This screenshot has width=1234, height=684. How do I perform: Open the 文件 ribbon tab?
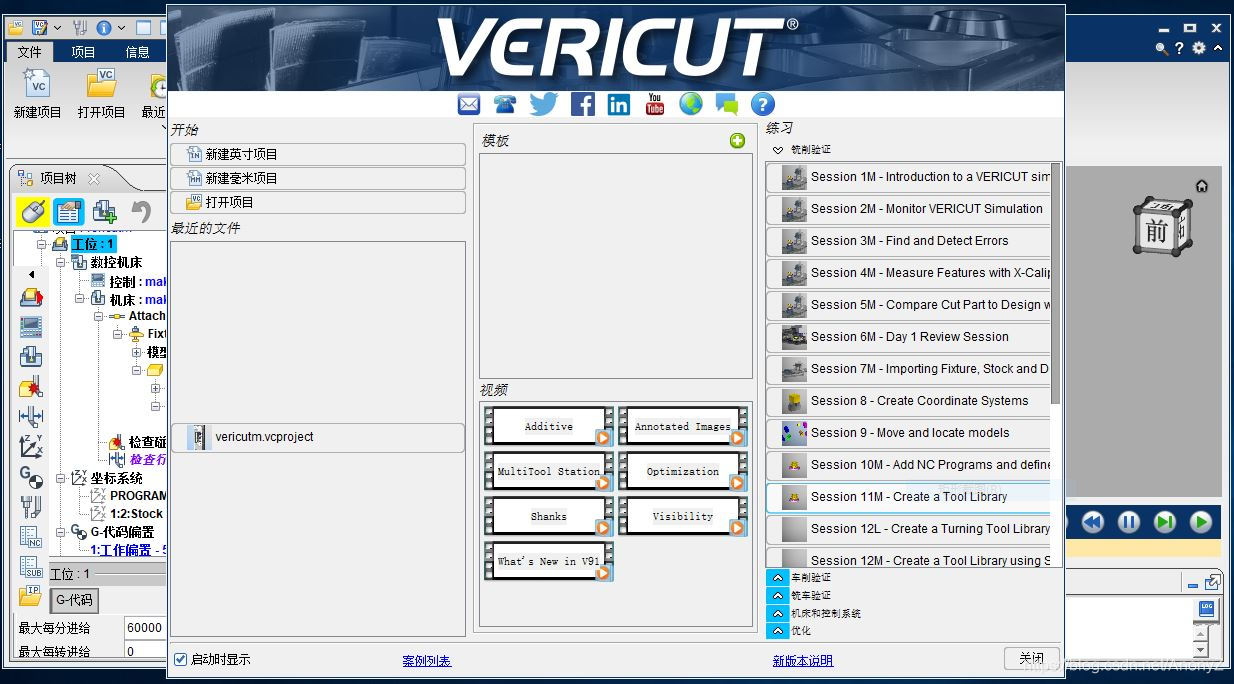click(x=30, y=52)
